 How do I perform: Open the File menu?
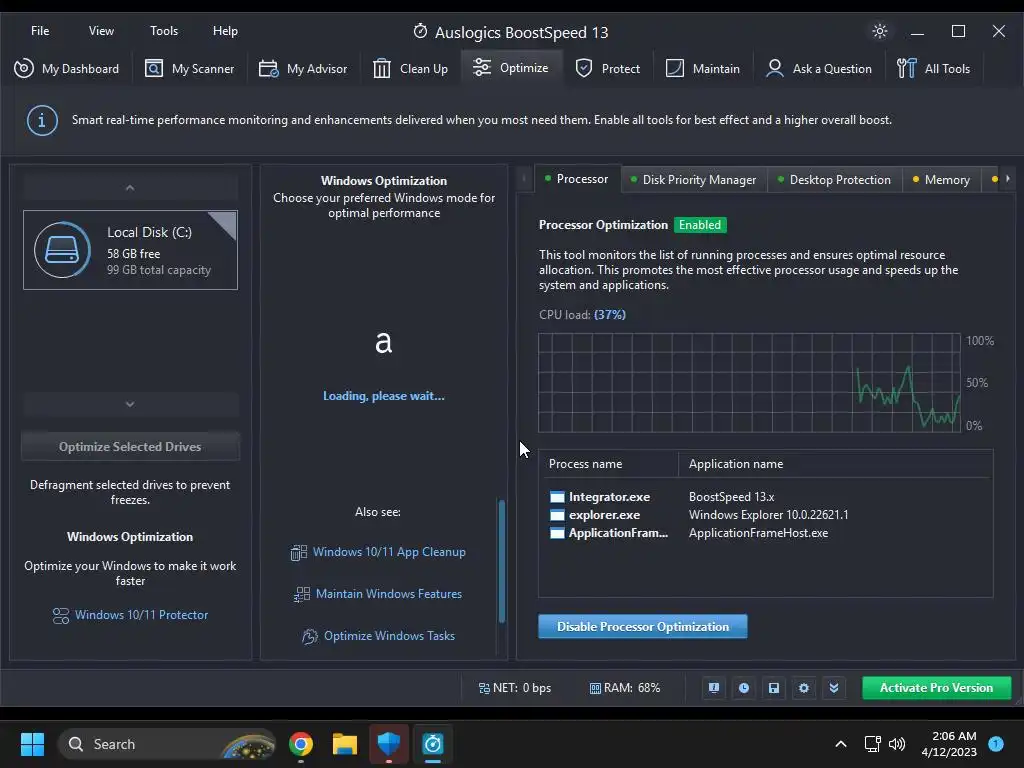click(40, 31)
